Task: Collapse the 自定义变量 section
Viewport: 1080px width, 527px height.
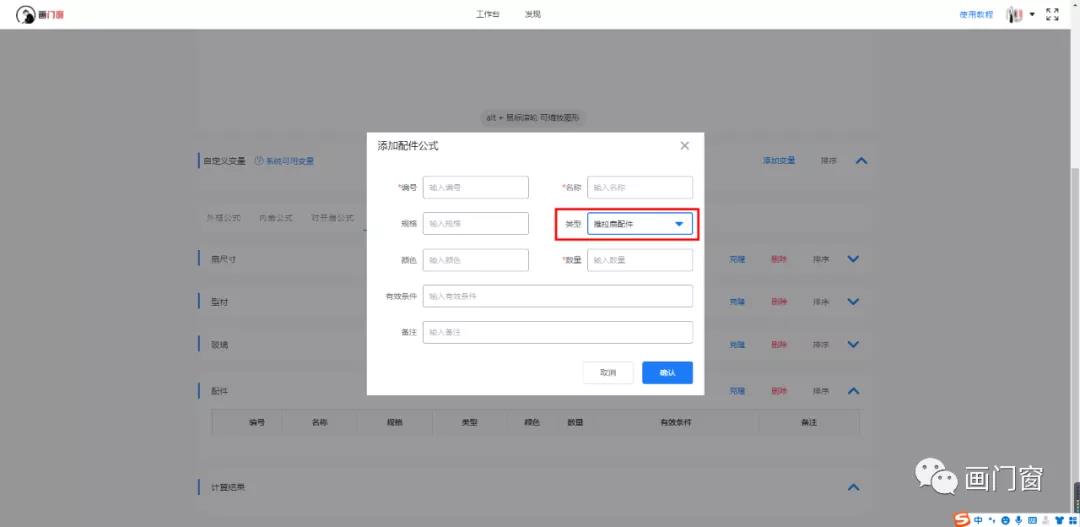Action: click(x=861, y=160)
